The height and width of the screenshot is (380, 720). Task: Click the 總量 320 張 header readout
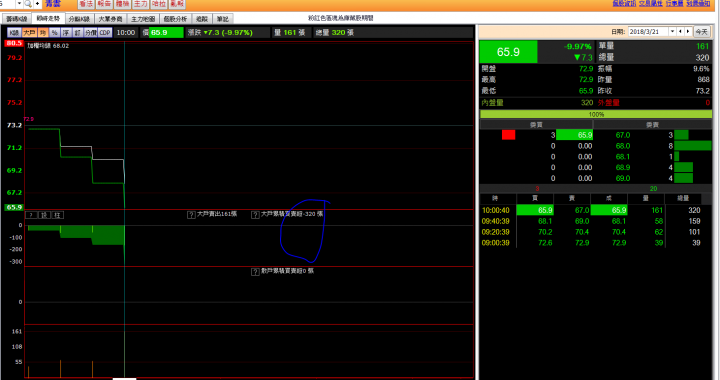(335, 33)
